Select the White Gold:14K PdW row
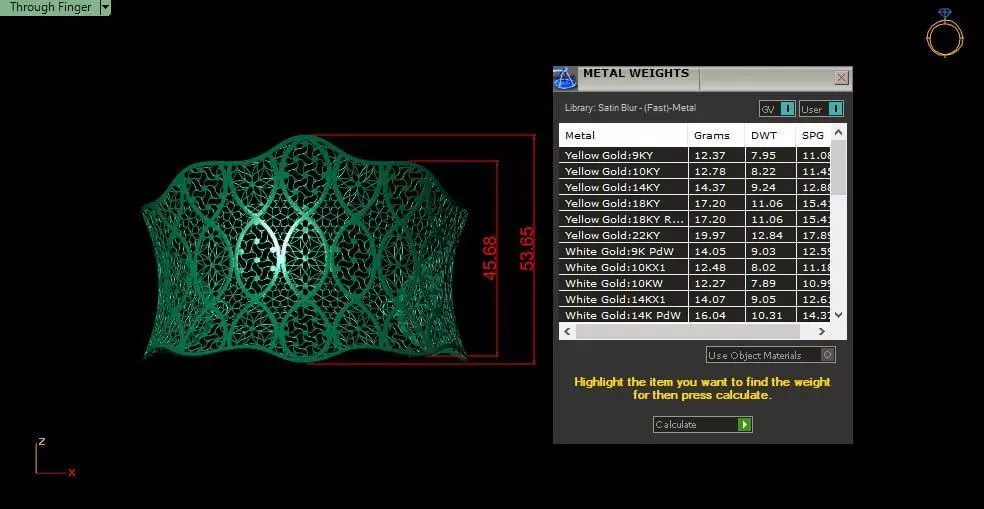Viewport: 984px width, 509px height. coord(695,315)
